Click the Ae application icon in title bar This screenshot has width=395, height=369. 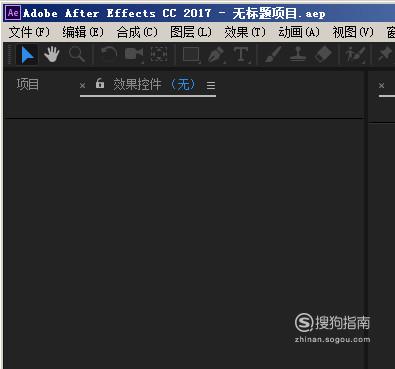[13, 13]
